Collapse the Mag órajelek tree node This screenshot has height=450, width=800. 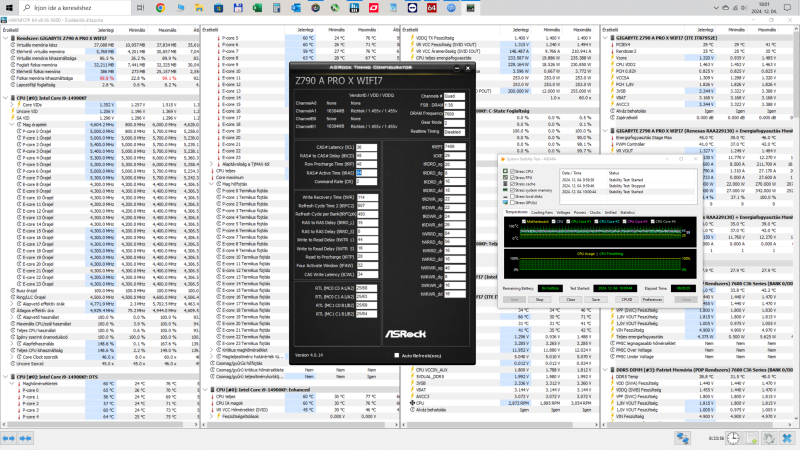(x=12, y=124)
